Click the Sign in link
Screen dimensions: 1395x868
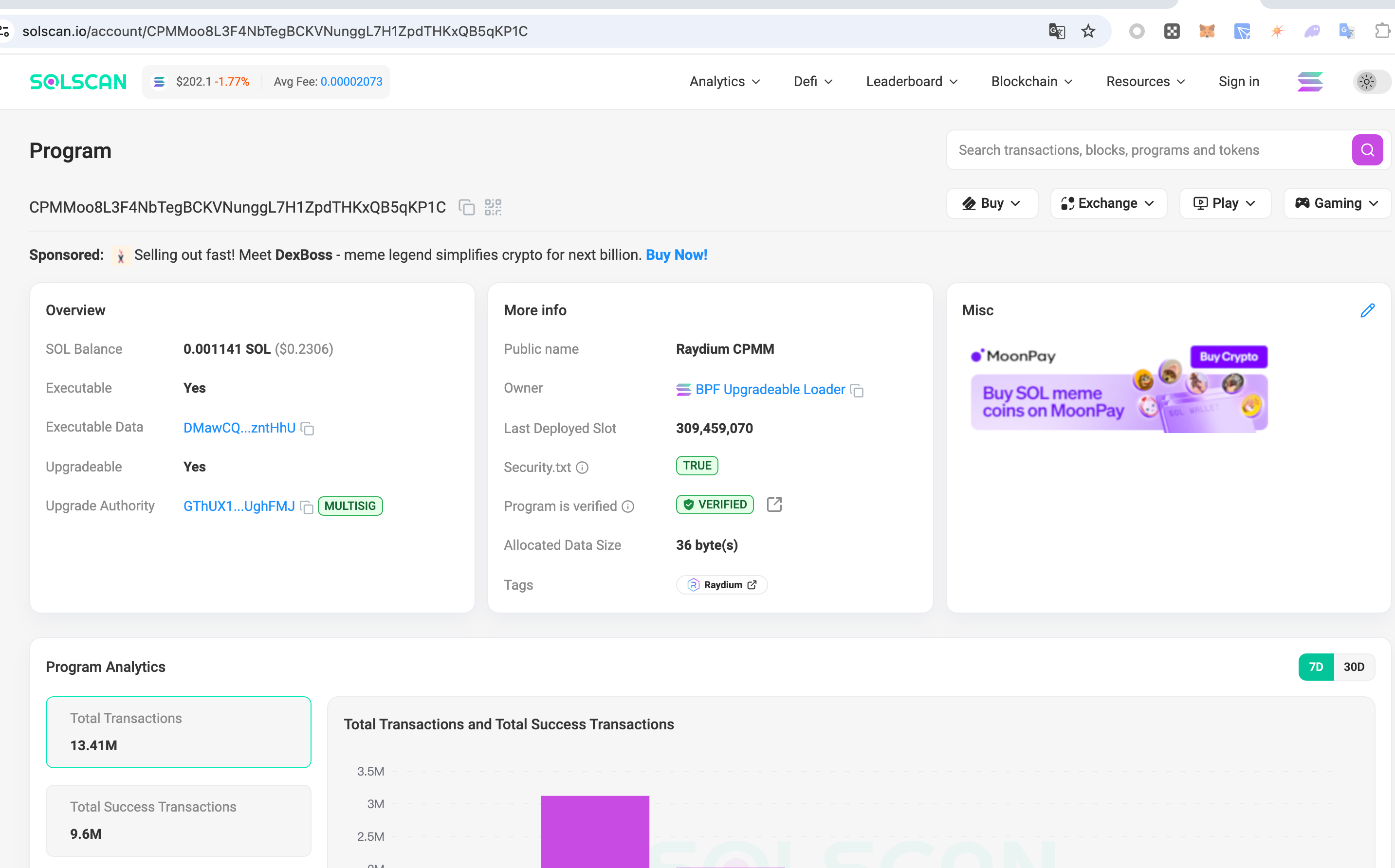(x=1238, y=82)
